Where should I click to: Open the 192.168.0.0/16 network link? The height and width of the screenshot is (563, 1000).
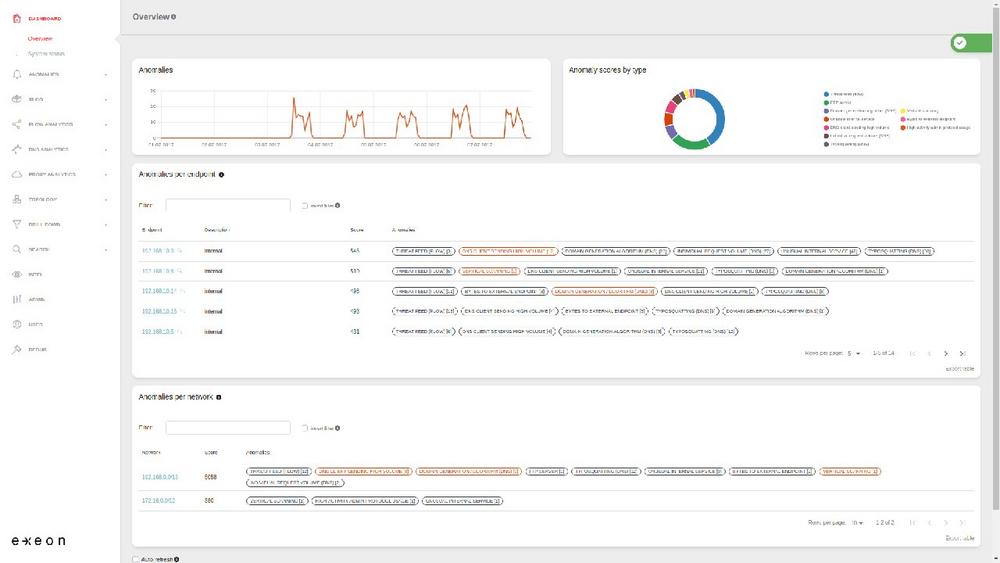click(x=160, y=478)
